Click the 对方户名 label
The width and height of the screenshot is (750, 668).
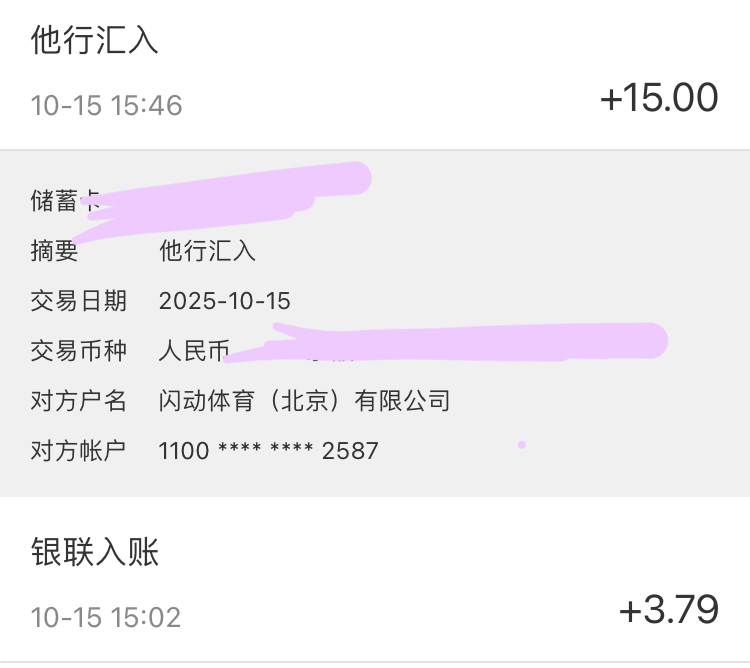pos(78,401)
